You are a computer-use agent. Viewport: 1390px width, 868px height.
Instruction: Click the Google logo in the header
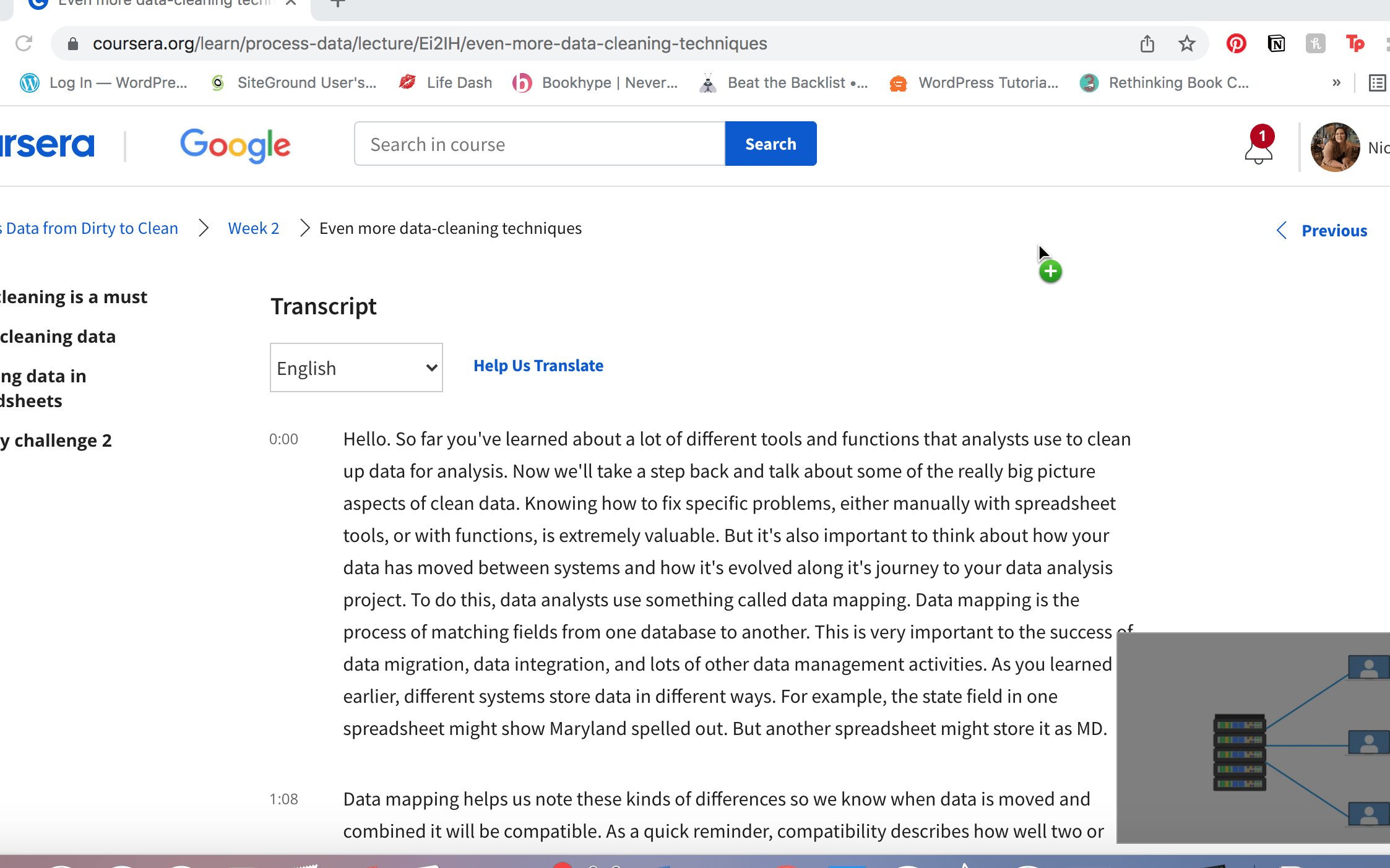(235, 145)
